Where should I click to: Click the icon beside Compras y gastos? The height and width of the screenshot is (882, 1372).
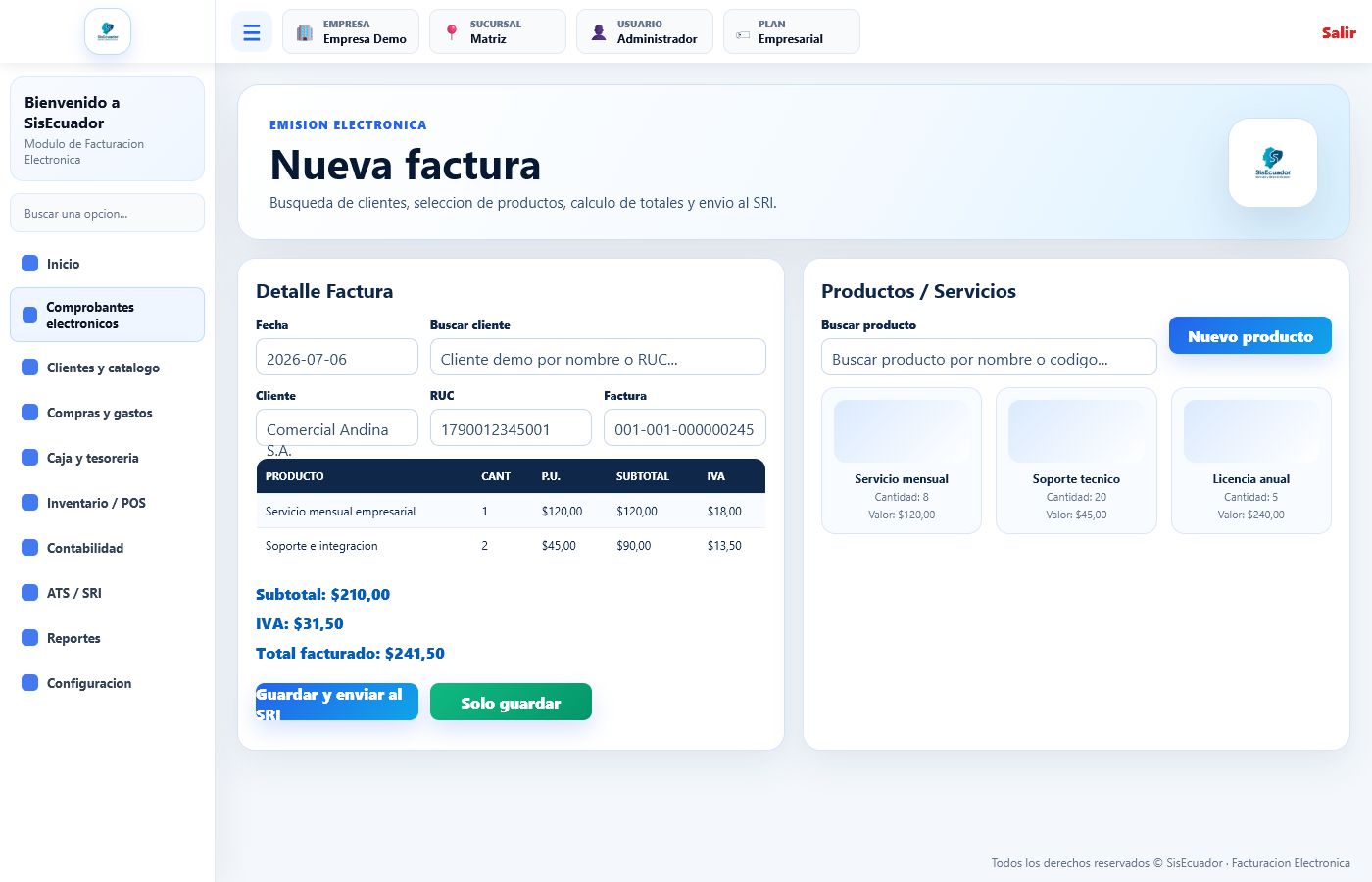pos(30,413)
